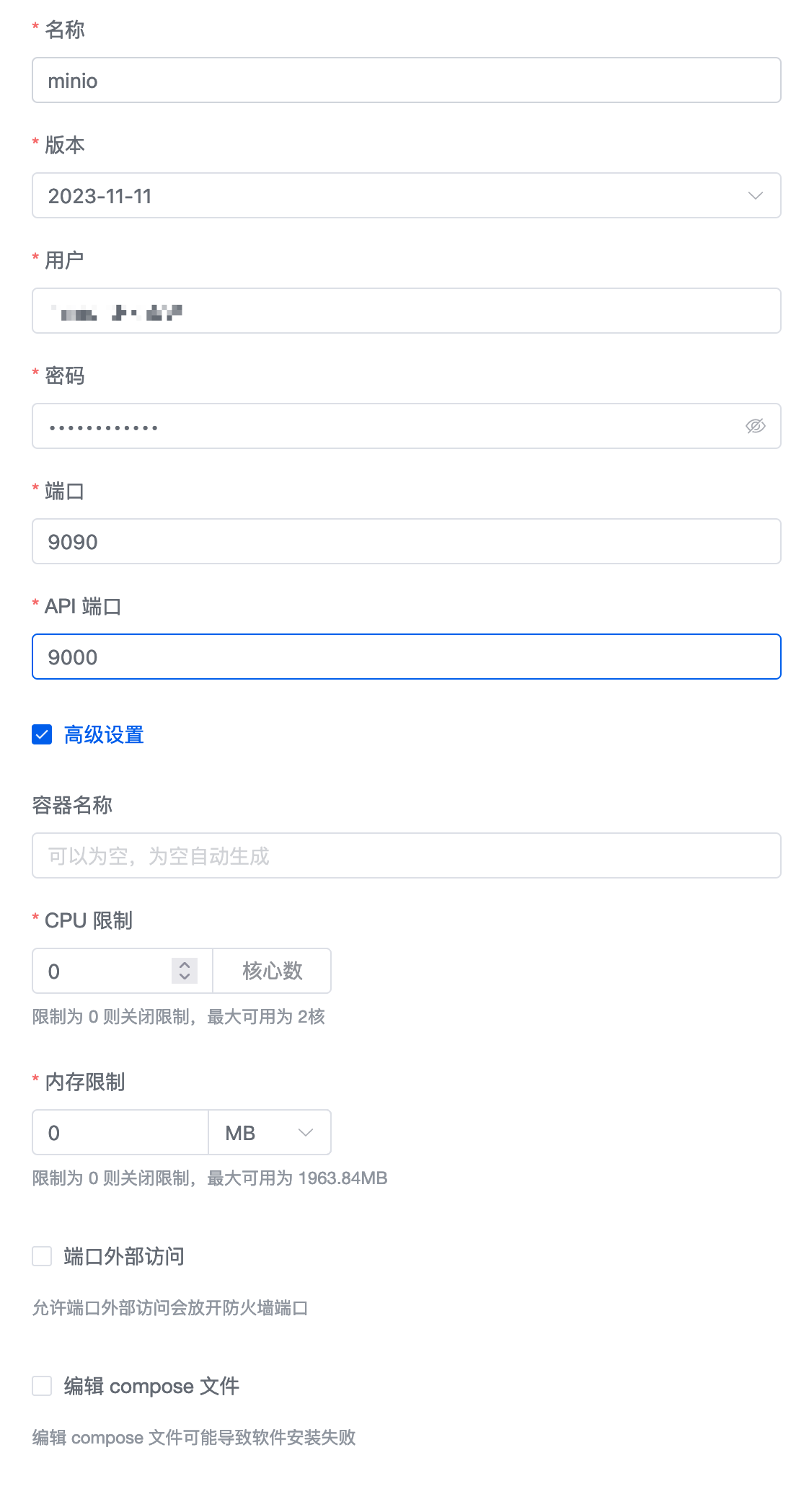Viewport: 809px width, 1512px height.
Task: Toggle password visibility eye icon
Action: [755, 426]
